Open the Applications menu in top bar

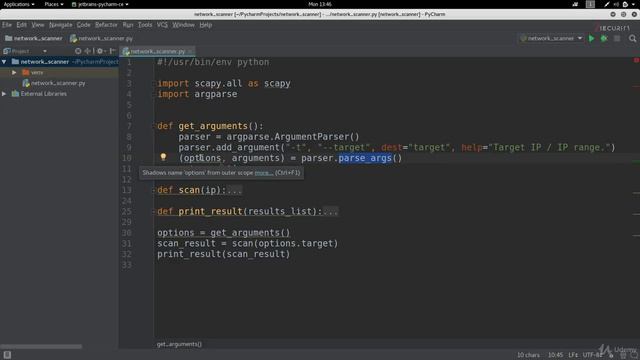click(19, 4)
